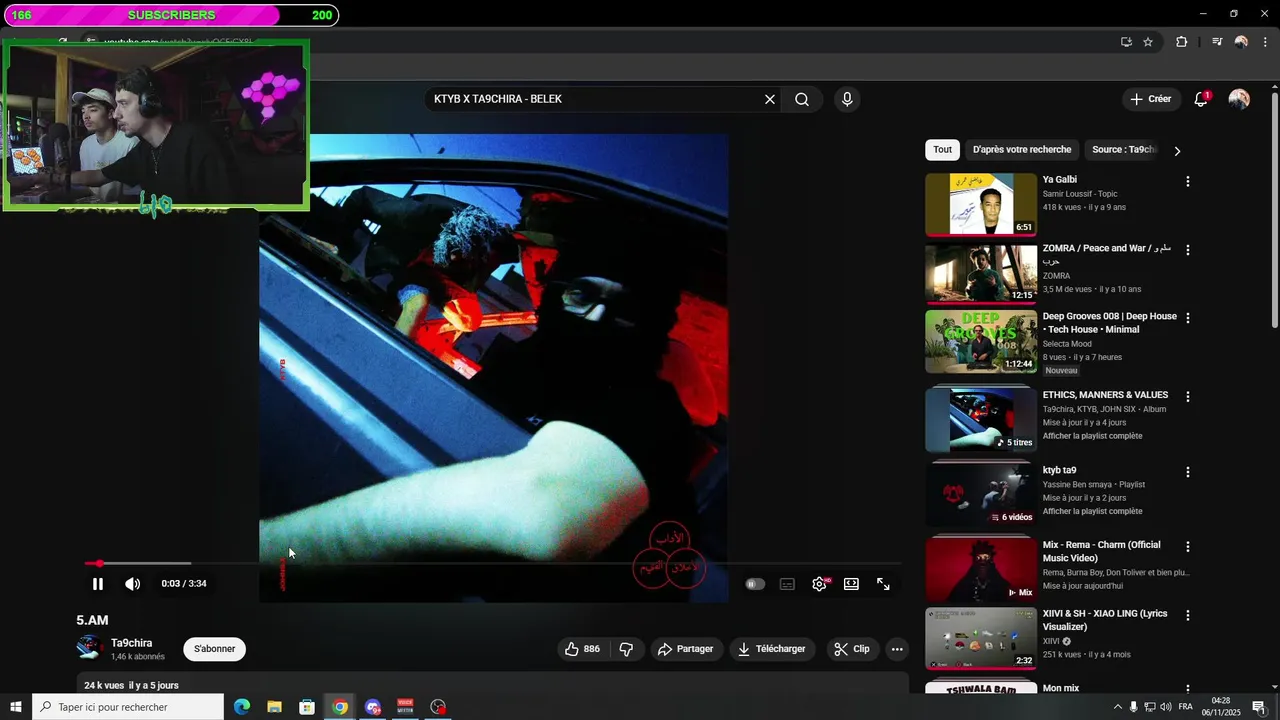Clear the search box text
This screenshot has height=720, width=1280.
pos(770,99)
